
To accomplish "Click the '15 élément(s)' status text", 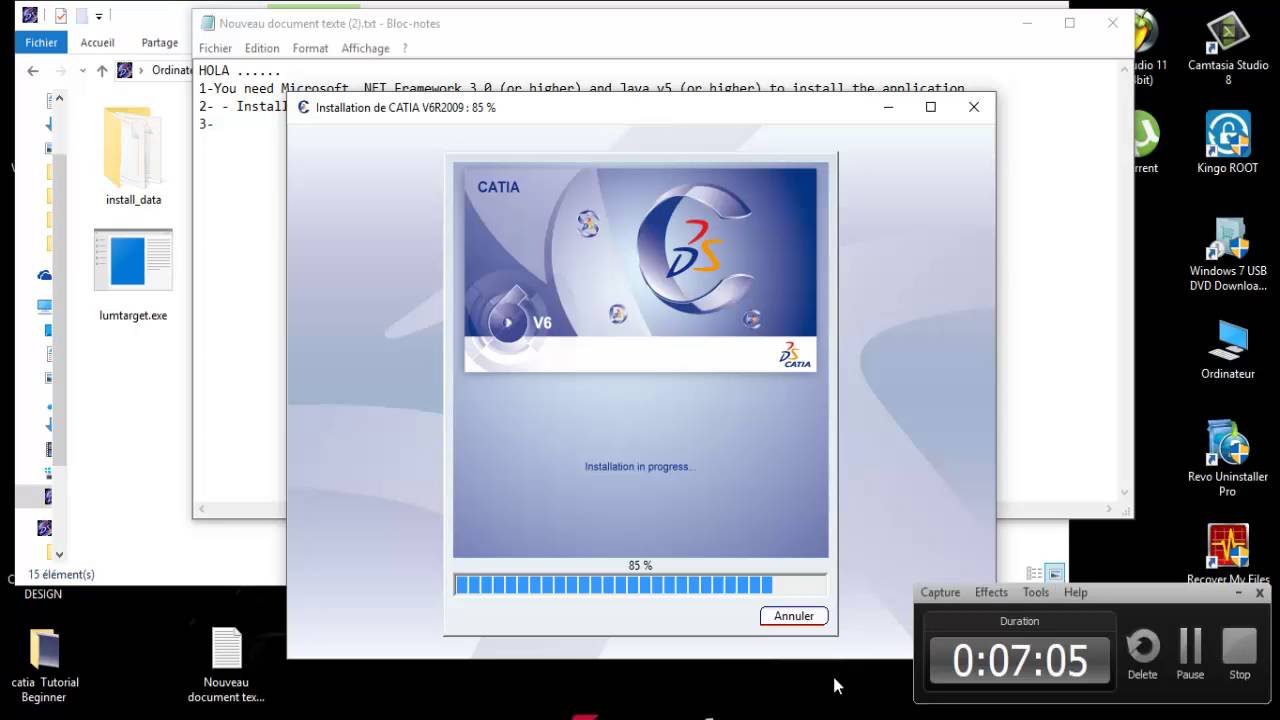I will (x=61, y=574).
